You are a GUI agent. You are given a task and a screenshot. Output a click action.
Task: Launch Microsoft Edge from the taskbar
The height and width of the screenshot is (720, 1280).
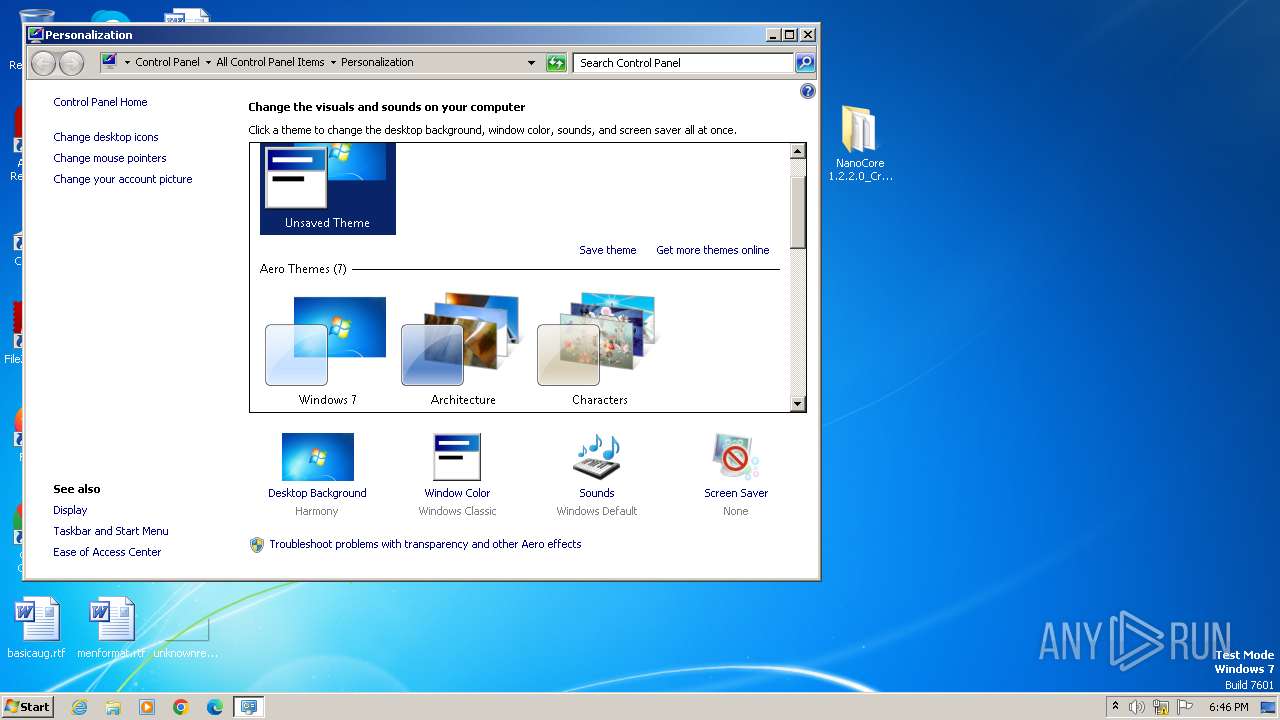[215, 707]
